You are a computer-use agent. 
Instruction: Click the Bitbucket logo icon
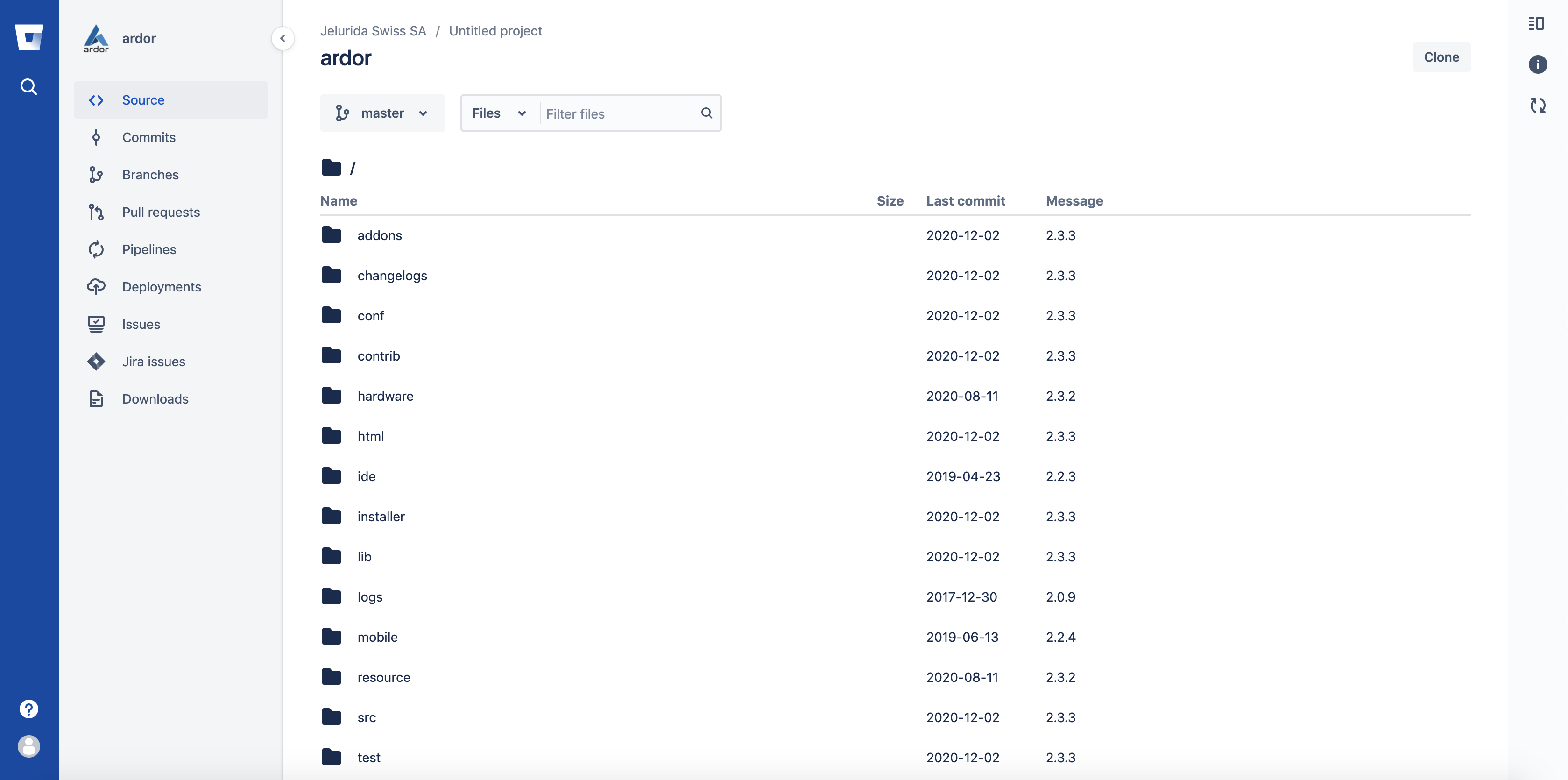(28, 38)
